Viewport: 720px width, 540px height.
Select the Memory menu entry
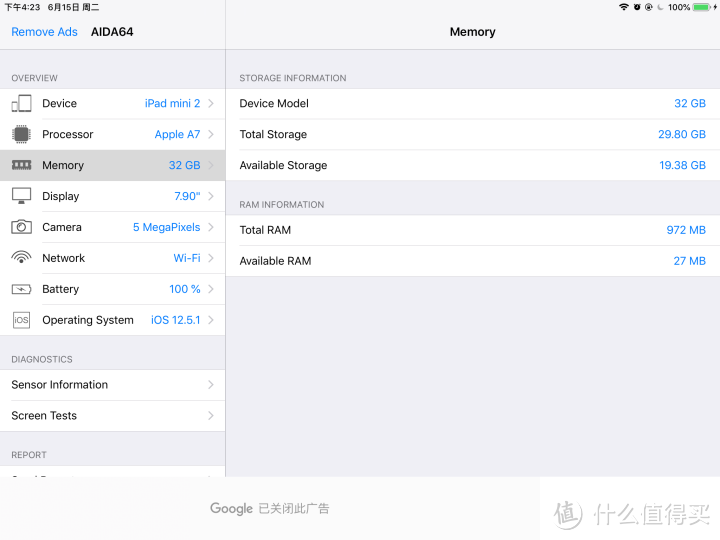[x=112, y=165]
